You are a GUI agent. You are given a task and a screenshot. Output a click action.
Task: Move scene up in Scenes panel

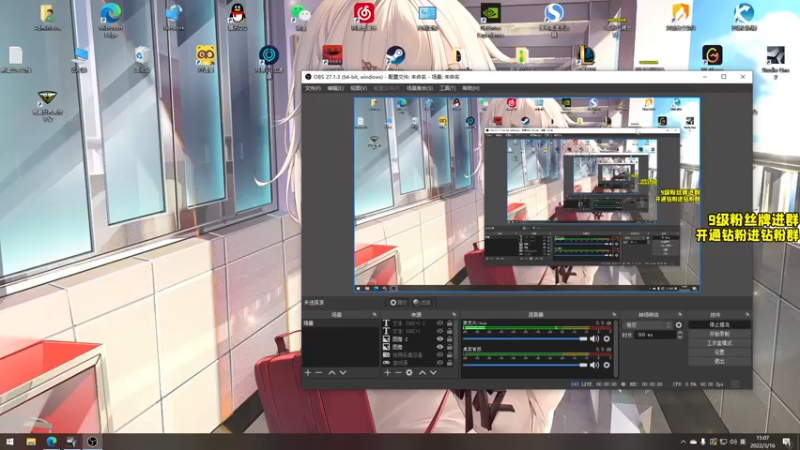point(332,373)
